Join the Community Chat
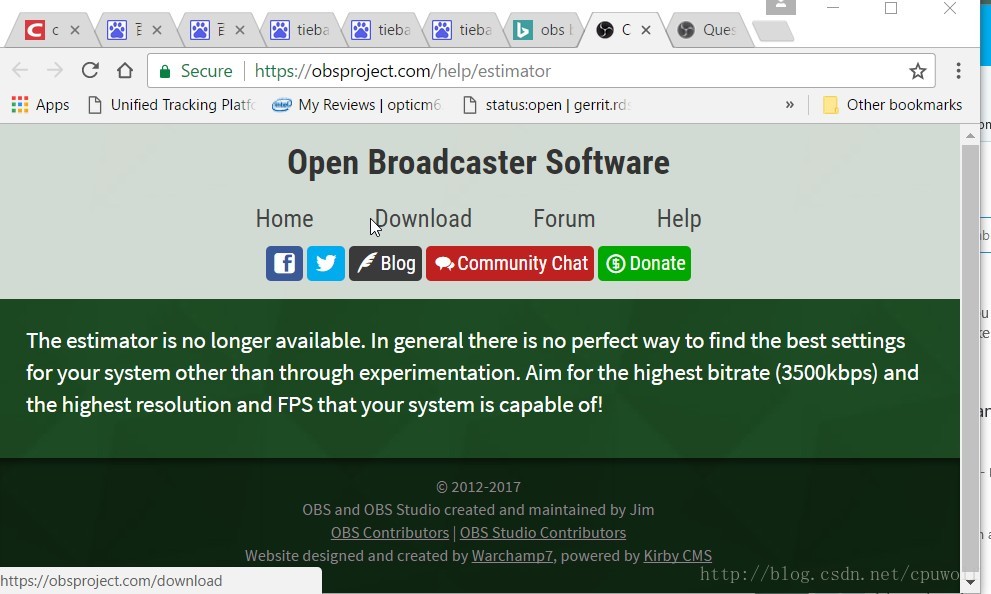 tap(509, 263)
